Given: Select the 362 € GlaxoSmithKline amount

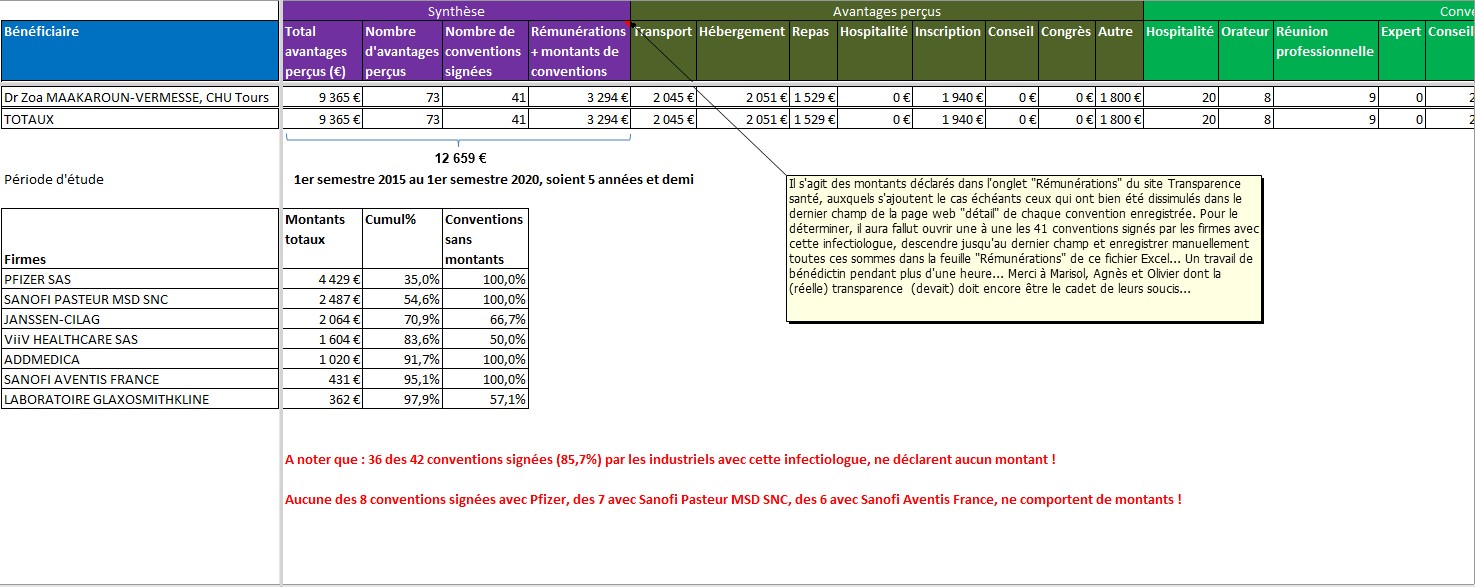Looking at the screenshot, I should [322, 399].
